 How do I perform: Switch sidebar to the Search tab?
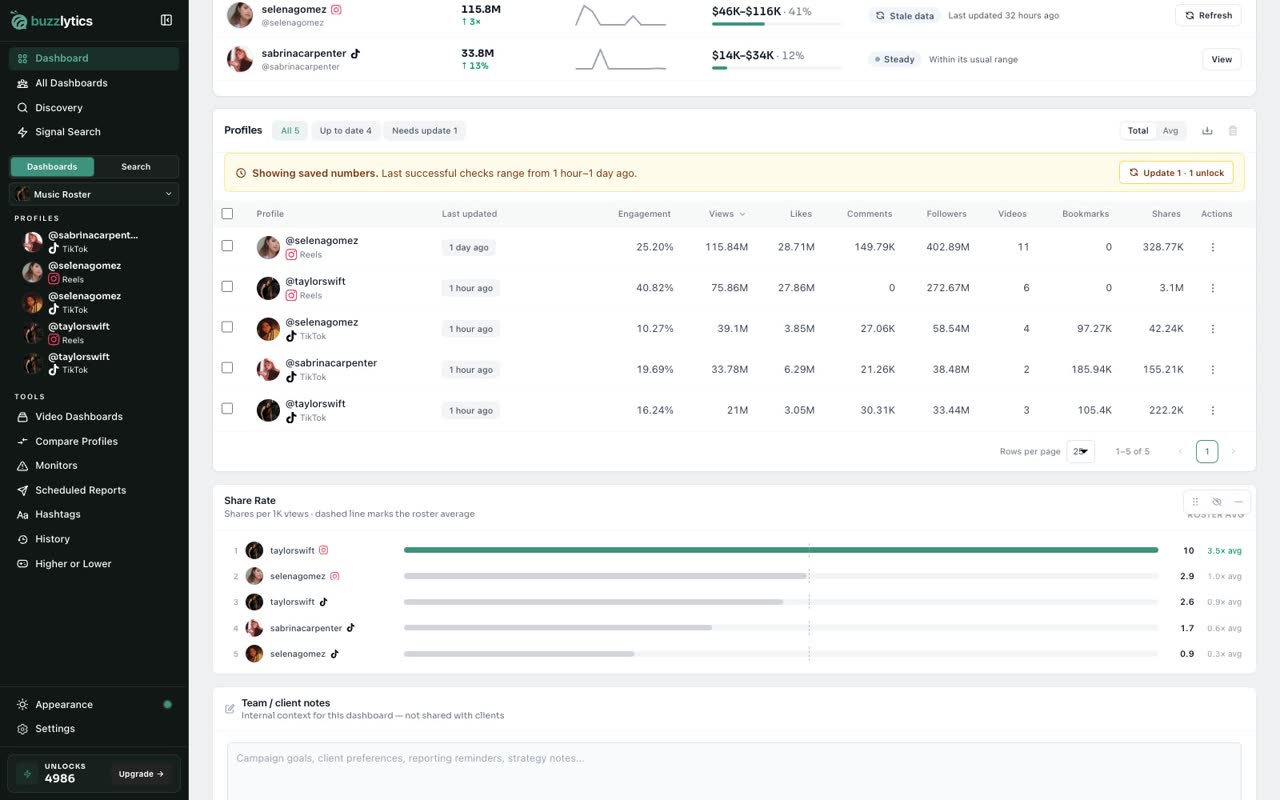[136, 167]
